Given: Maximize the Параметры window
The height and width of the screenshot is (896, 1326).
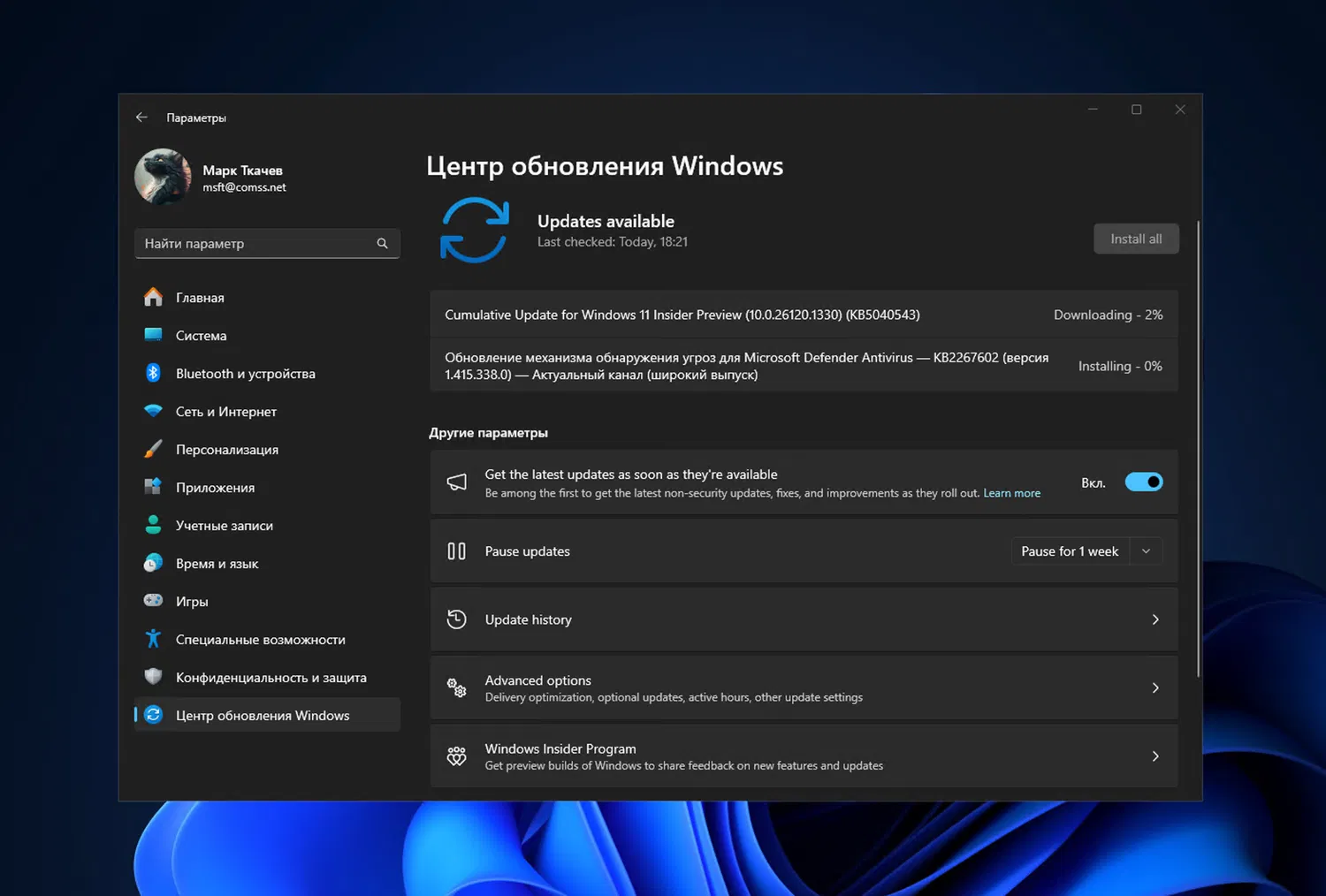Looking at the screenshot, I should click(x=1137, y=110).
